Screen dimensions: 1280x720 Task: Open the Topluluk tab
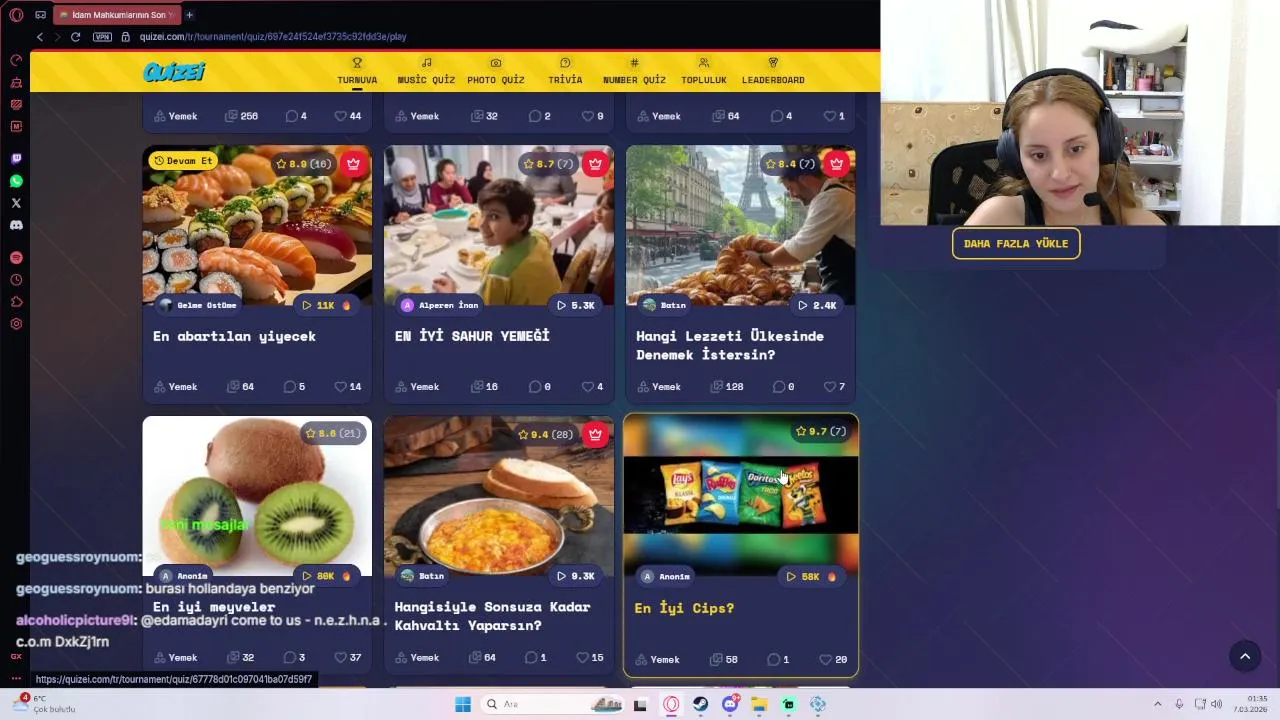(x=704, y=71)
